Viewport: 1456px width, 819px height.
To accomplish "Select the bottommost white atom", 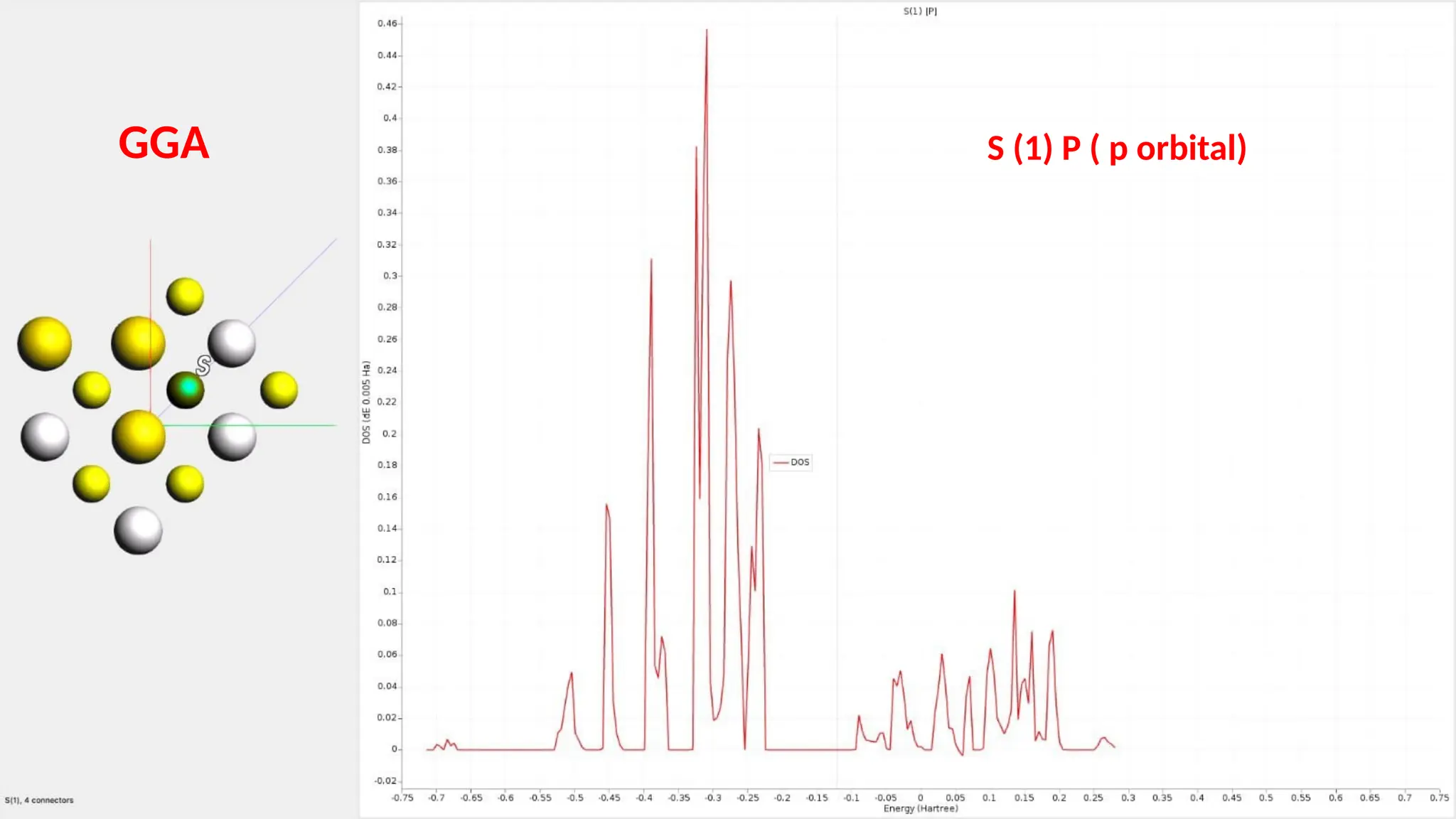I will pos(138,530).
